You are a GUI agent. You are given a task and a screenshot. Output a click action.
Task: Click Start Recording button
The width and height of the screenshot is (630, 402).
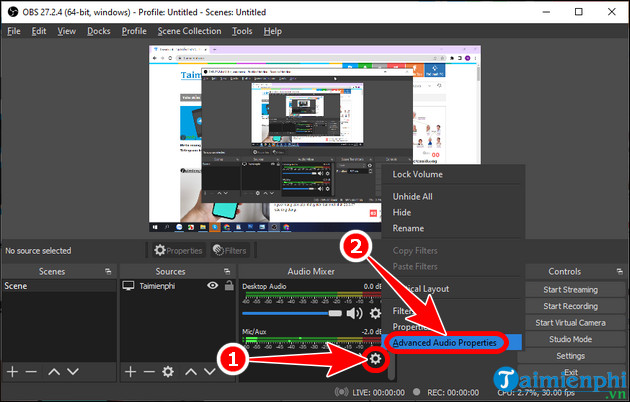click(x=570, y=306)
